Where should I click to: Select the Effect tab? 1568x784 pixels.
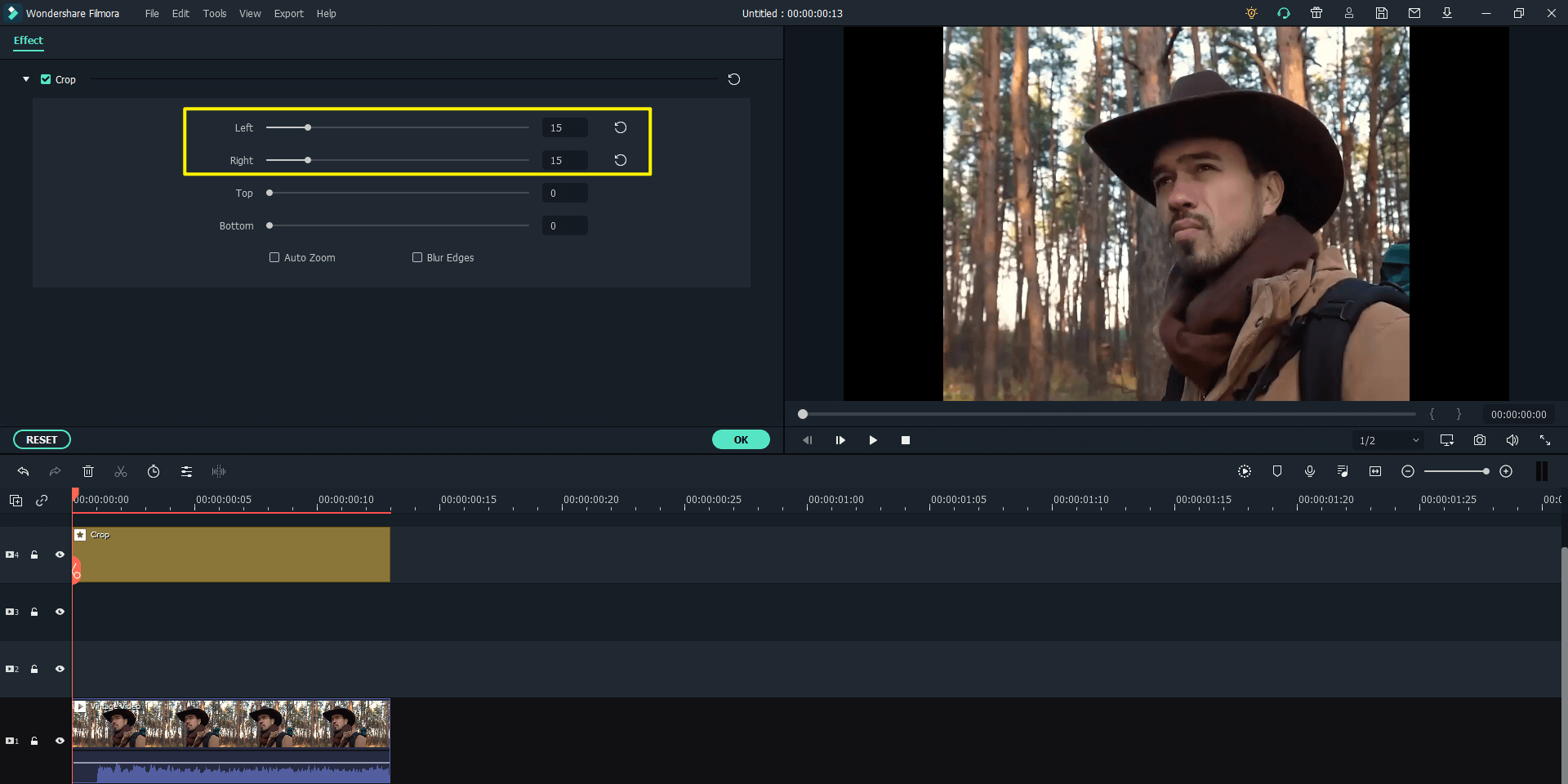29,40
